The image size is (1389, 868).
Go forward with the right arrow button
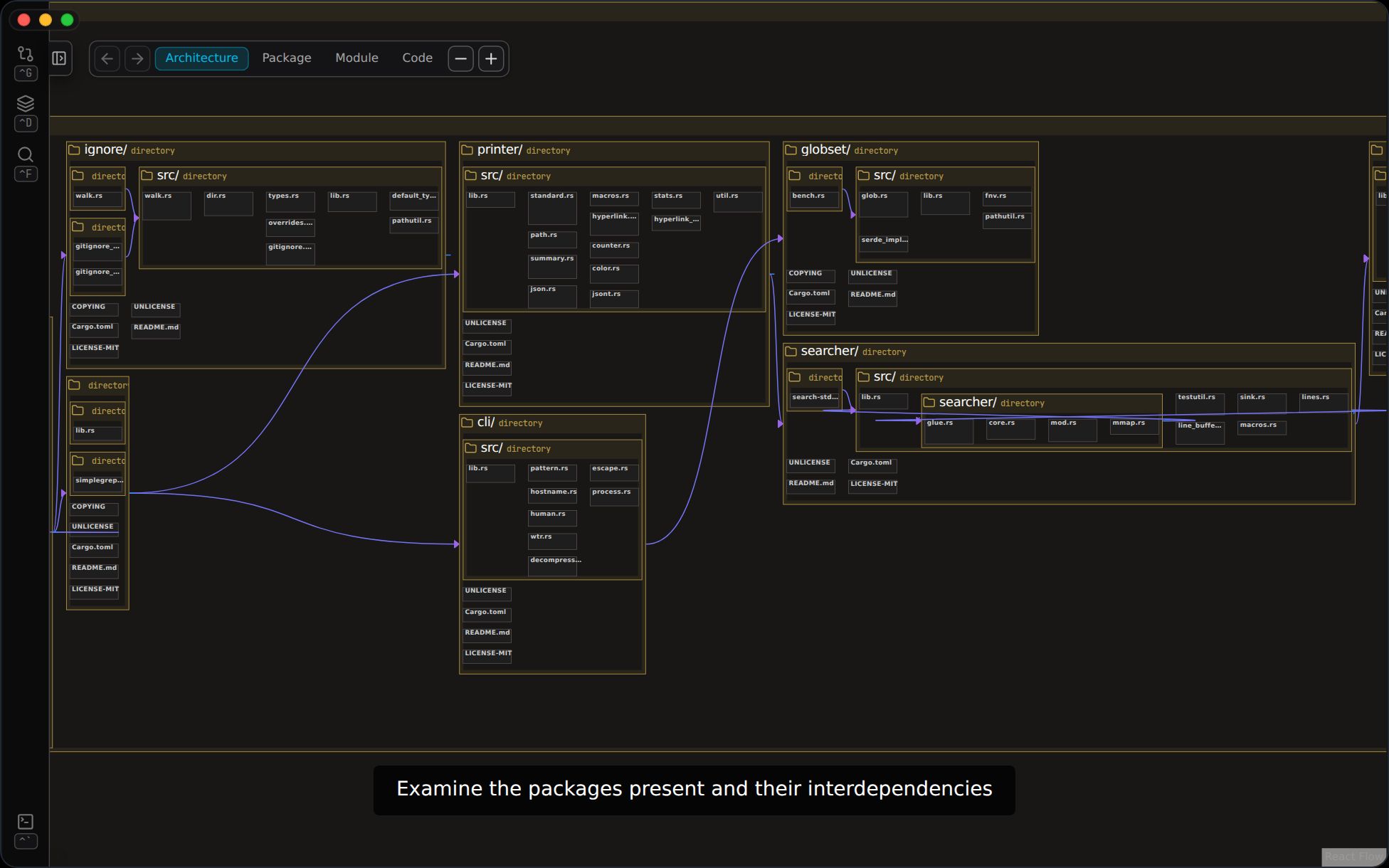[137, 58]
